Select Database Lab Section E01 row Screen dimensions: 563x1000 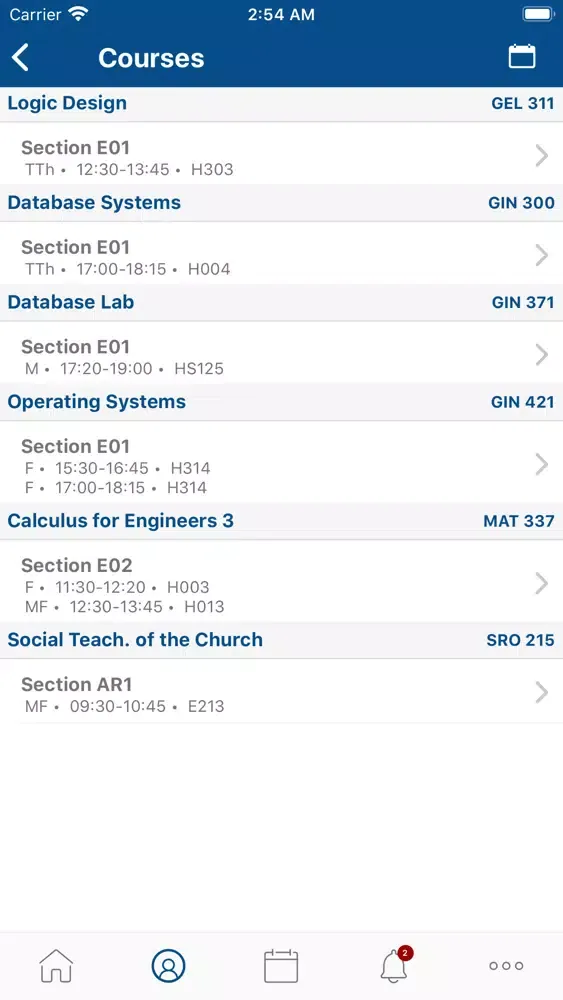click(281, 354)
